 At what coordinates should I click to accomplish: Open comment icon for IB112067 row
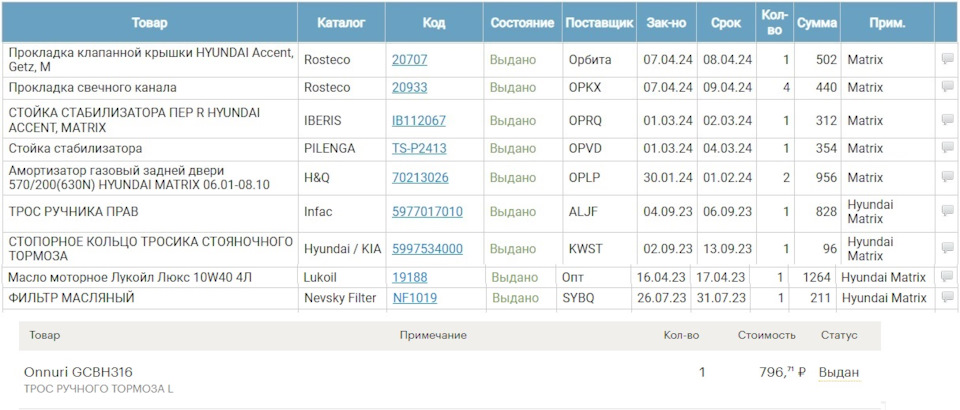948,121
